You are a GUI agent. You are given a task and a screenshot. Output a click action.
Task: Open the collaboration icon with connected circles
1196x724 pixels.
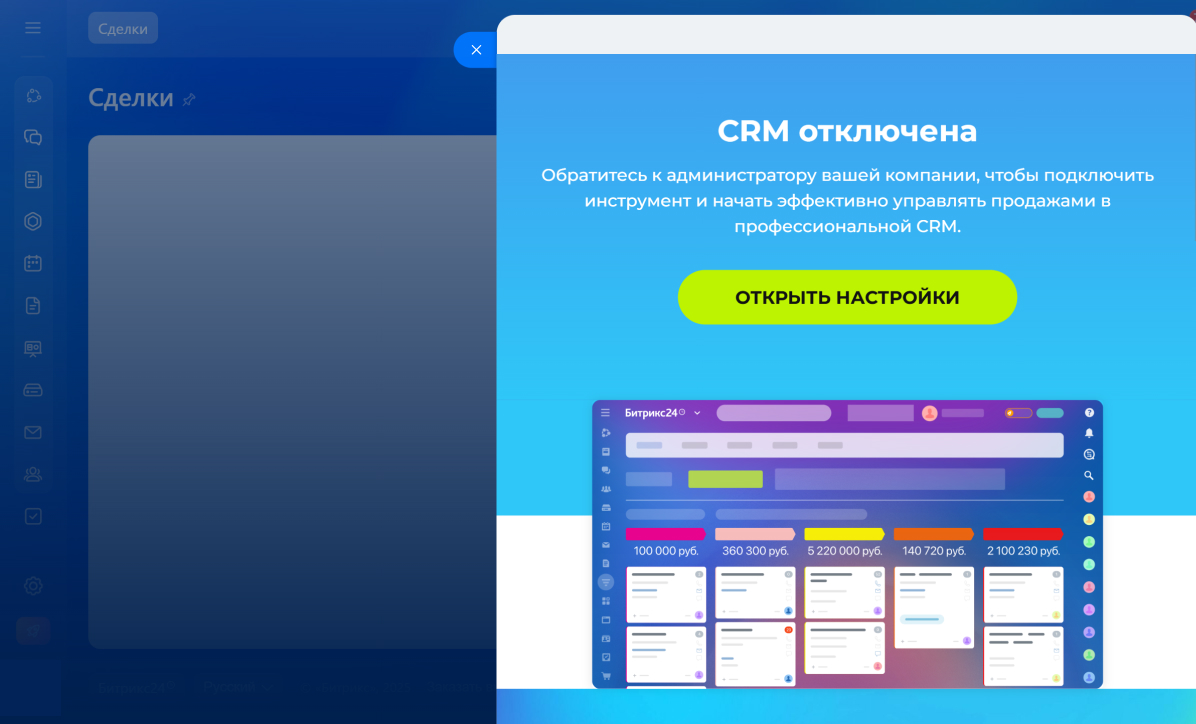click(x=33, y=95)
